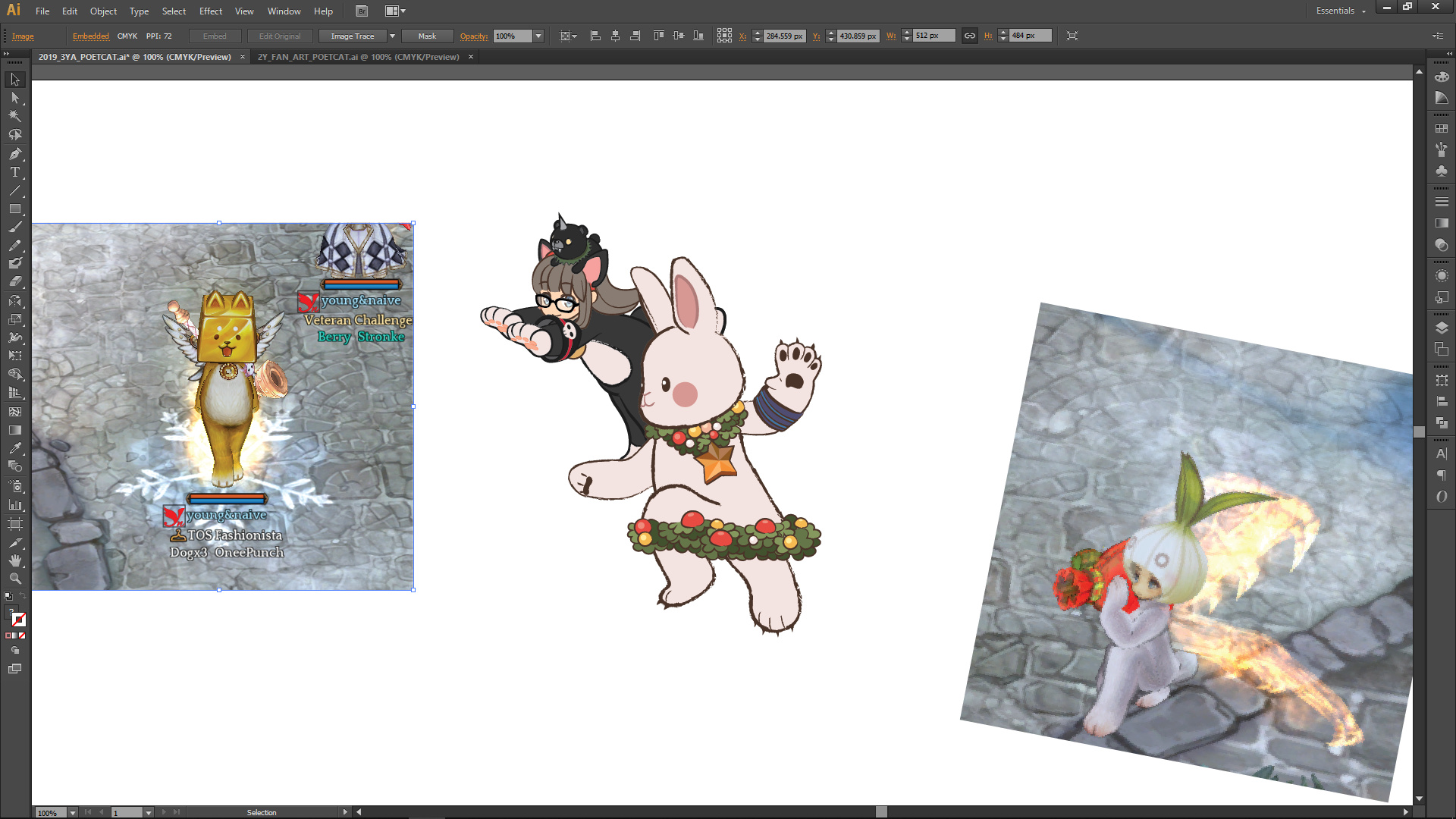Click the W width input field

pyautogui.click(x=933, y=36)
